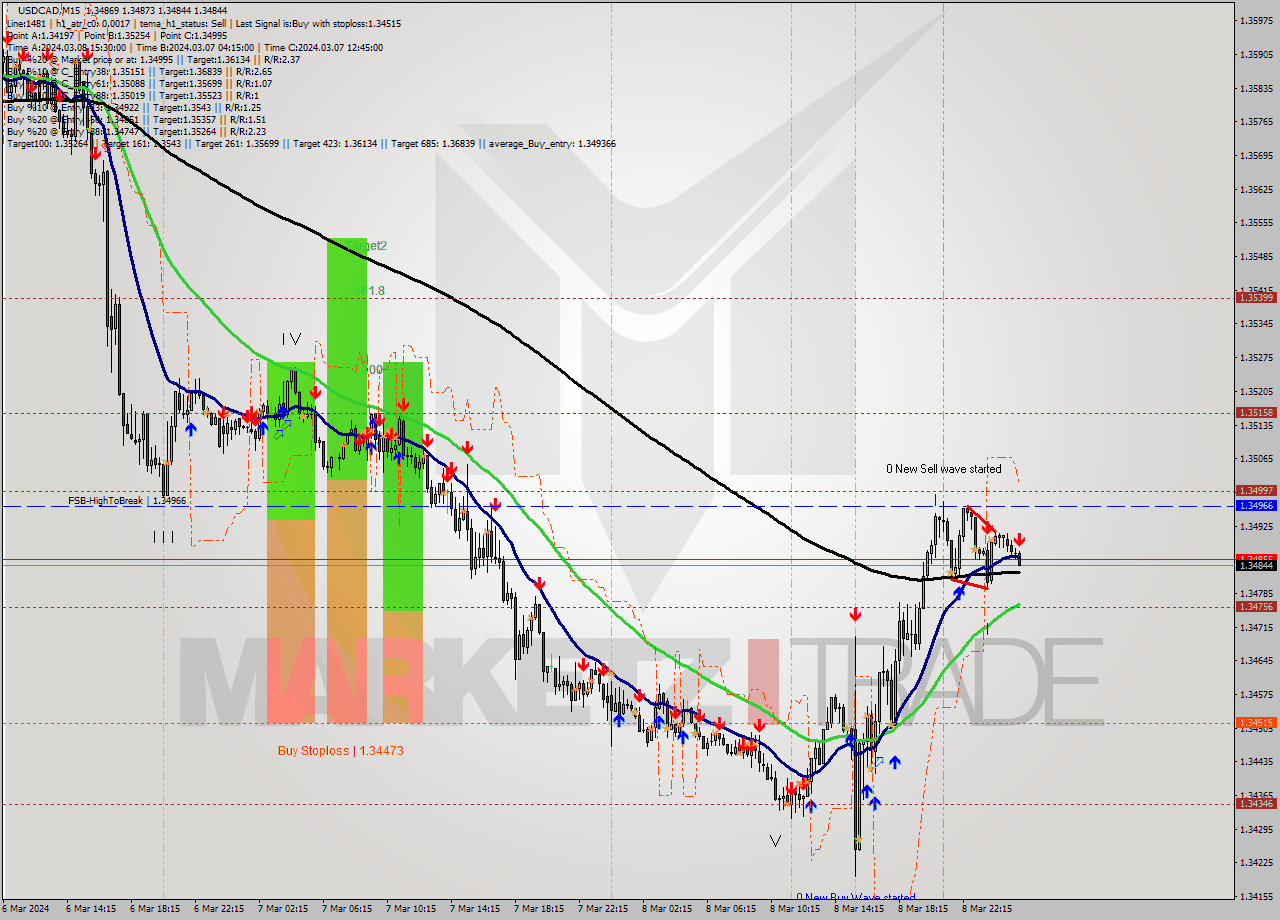Select the 1.34515 red price label
Image resolution: width=1280 pixels, height=920 pixels.
coord(1256,722)
